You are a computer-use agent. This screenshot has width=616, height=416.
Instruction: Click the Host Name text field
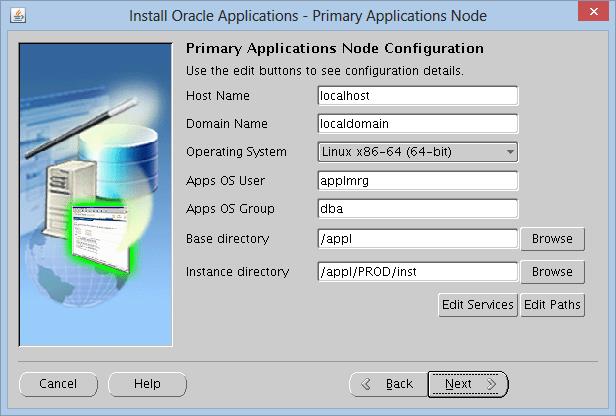pos(416,95)
